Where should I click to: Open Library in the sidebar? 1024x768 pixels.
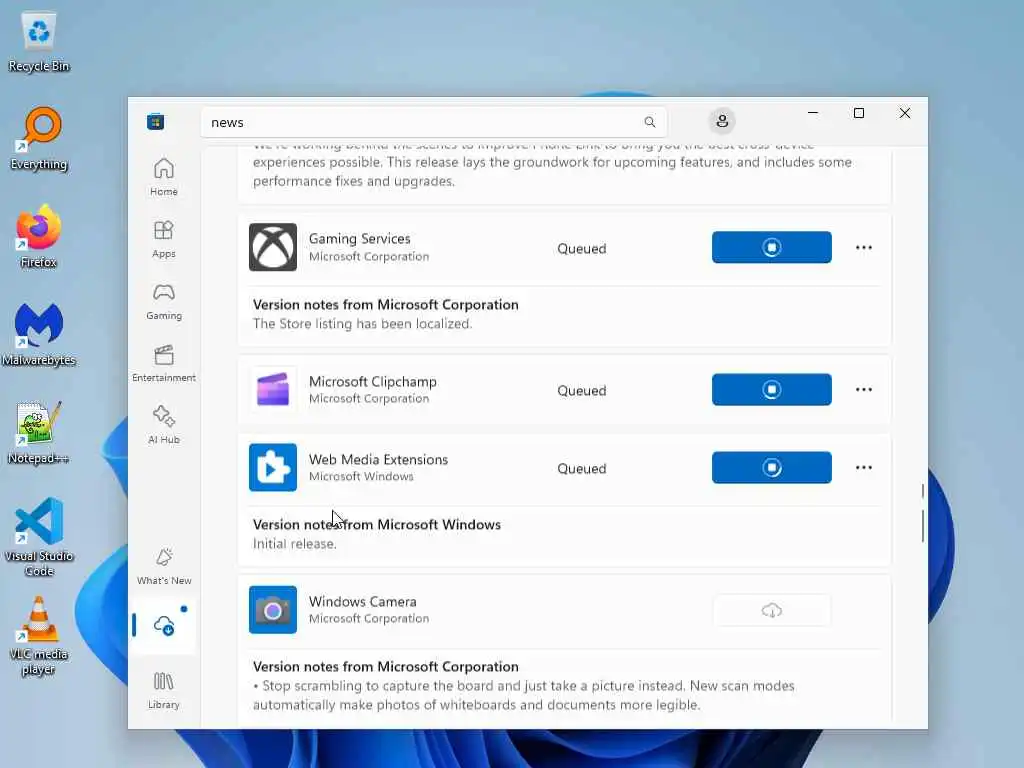pyautogui.click(x=164, y=690)
